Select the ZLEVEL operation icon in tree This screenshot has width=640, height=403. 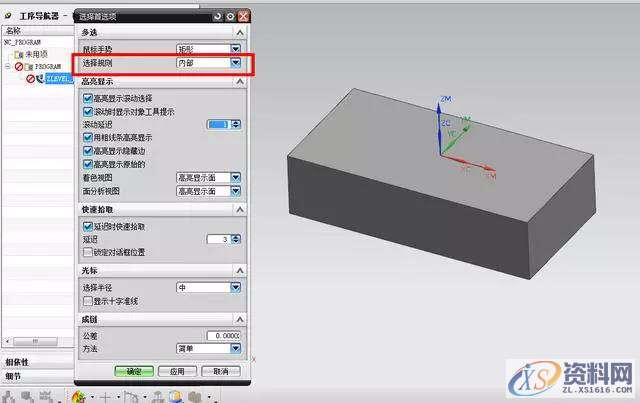[40, 78]
